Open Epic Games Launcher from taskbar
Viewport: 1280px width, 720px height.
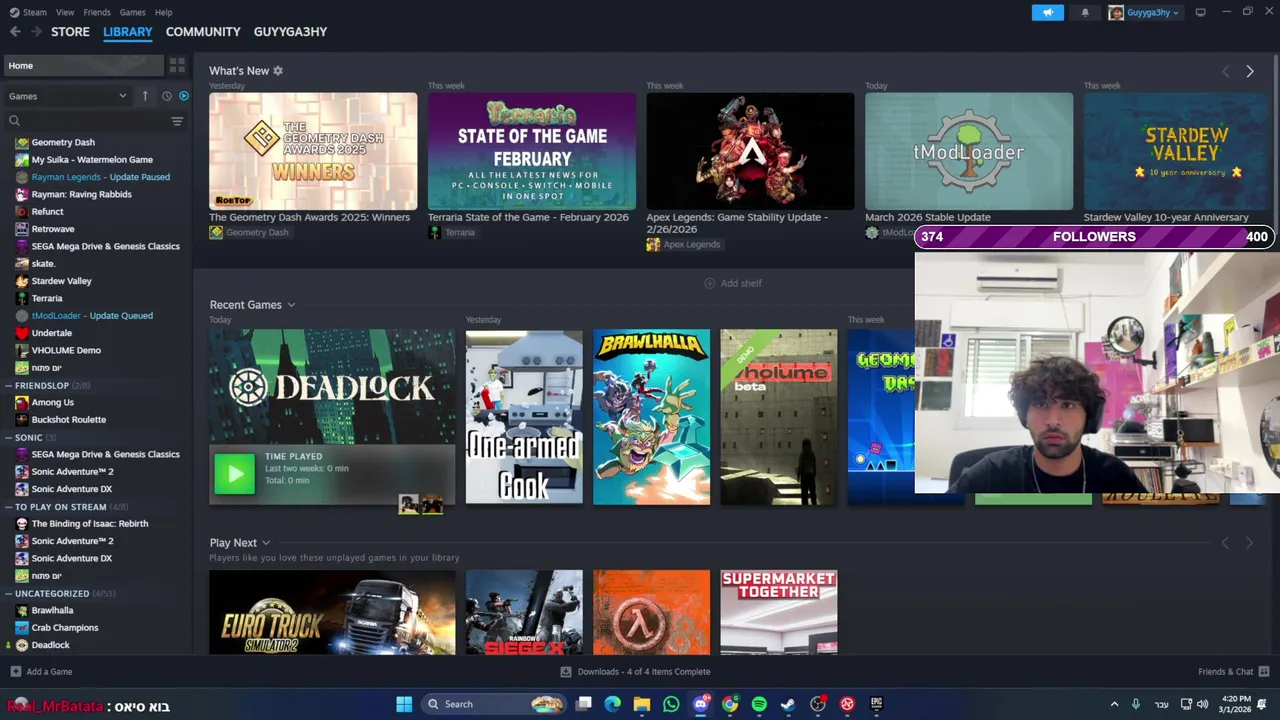[x=876, y=704]
